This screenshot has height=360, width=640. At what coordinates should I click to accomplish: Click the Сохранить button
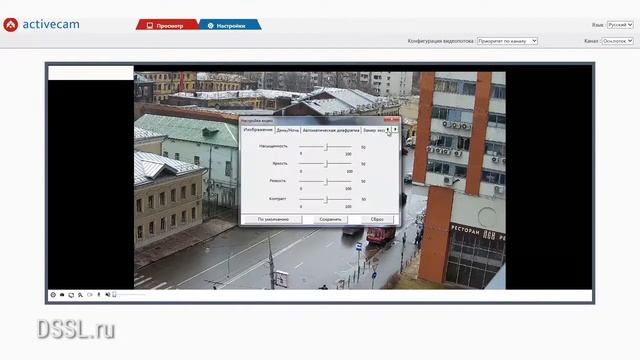tap(330, 220)
